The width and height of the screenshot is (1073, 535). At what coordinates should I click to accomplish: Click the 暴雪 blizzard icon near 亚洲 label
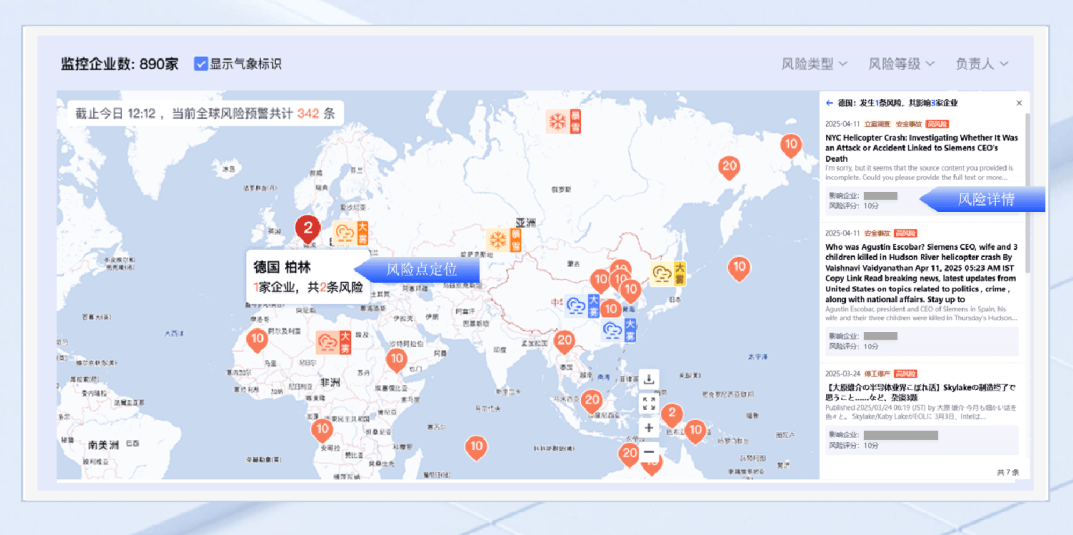pos(504,240)
